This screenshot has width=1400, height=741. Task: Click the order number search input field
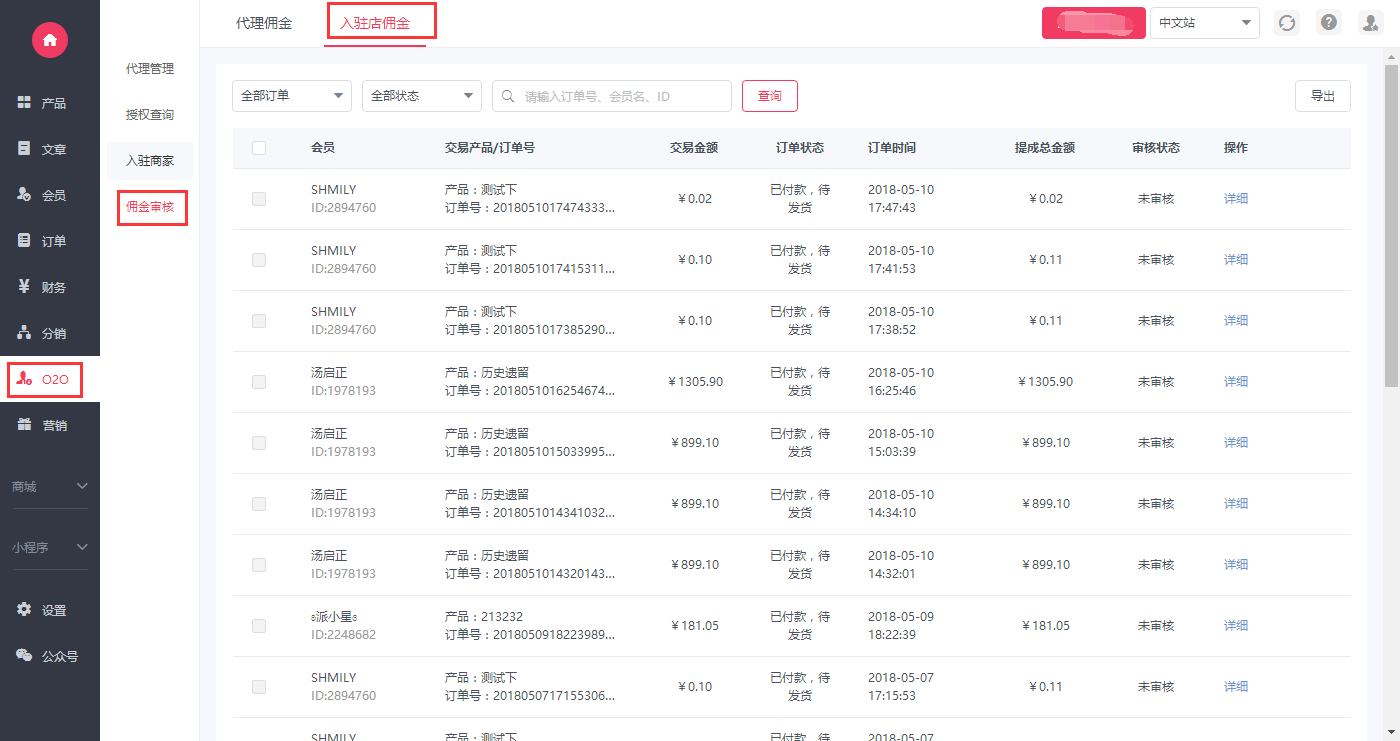coord(620,96)
